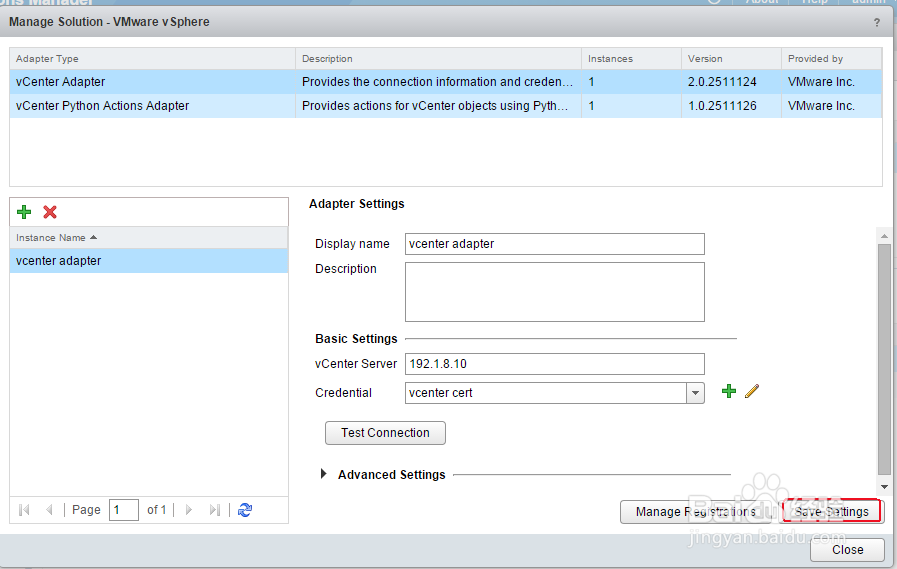The height and width of the screenshot is (569, 897).
Task: Click the Provided by column header
Action: pos(831,59)
